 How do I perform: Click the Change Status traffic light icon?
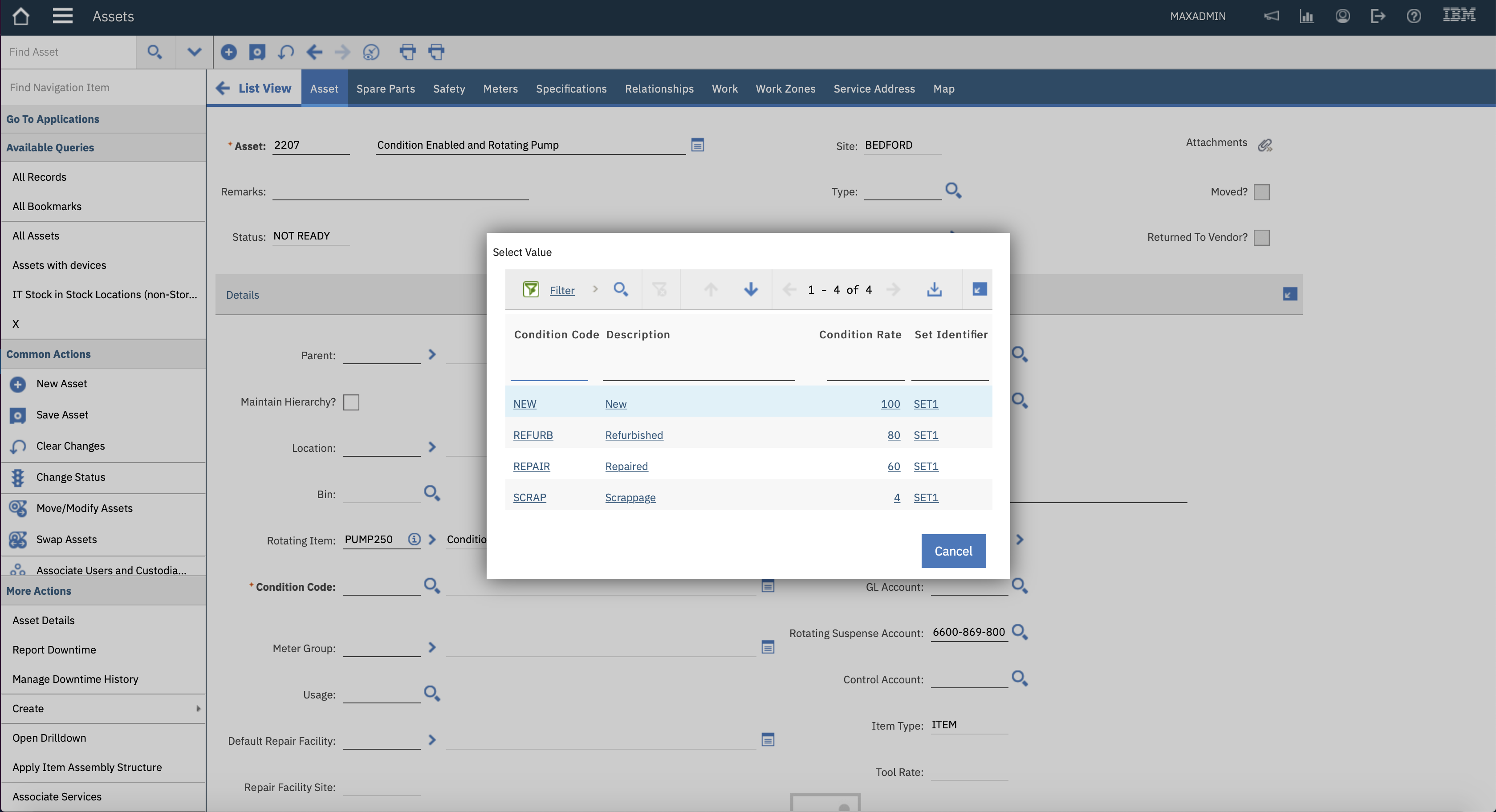click(18, 477)
